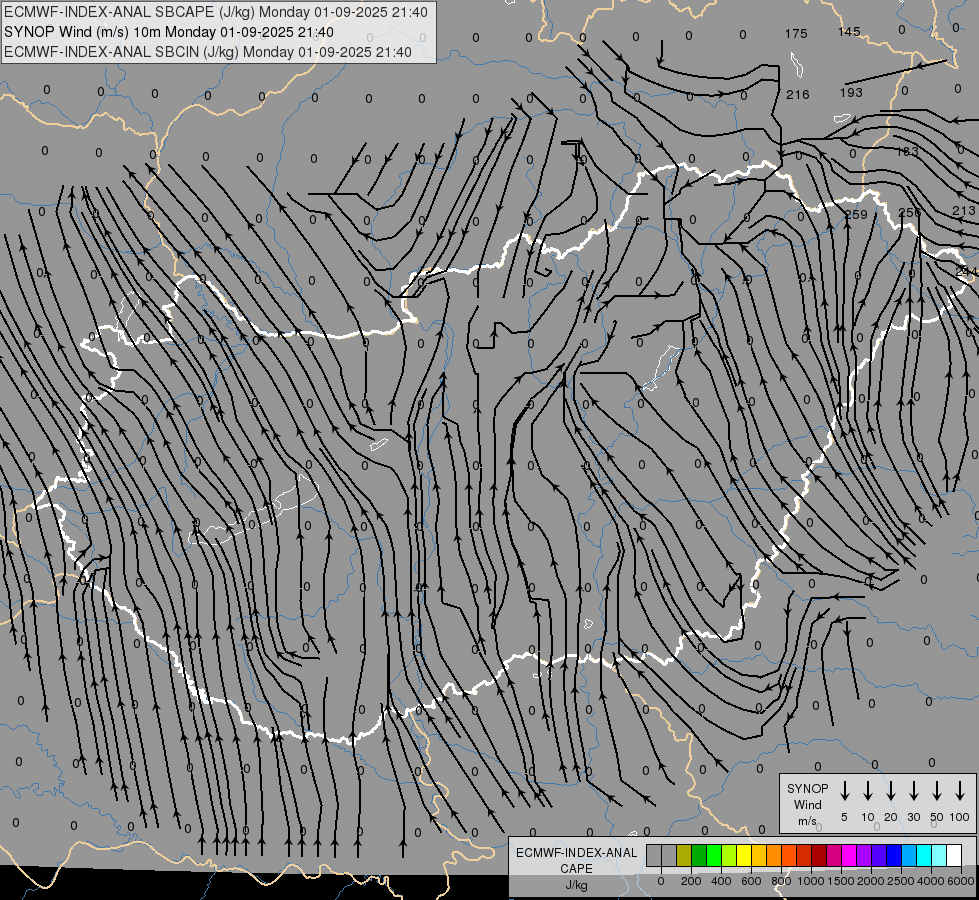The image size is (979, 900).
Task: Click the CAPE value 175 on map
Action: click(x=796, y=34)
